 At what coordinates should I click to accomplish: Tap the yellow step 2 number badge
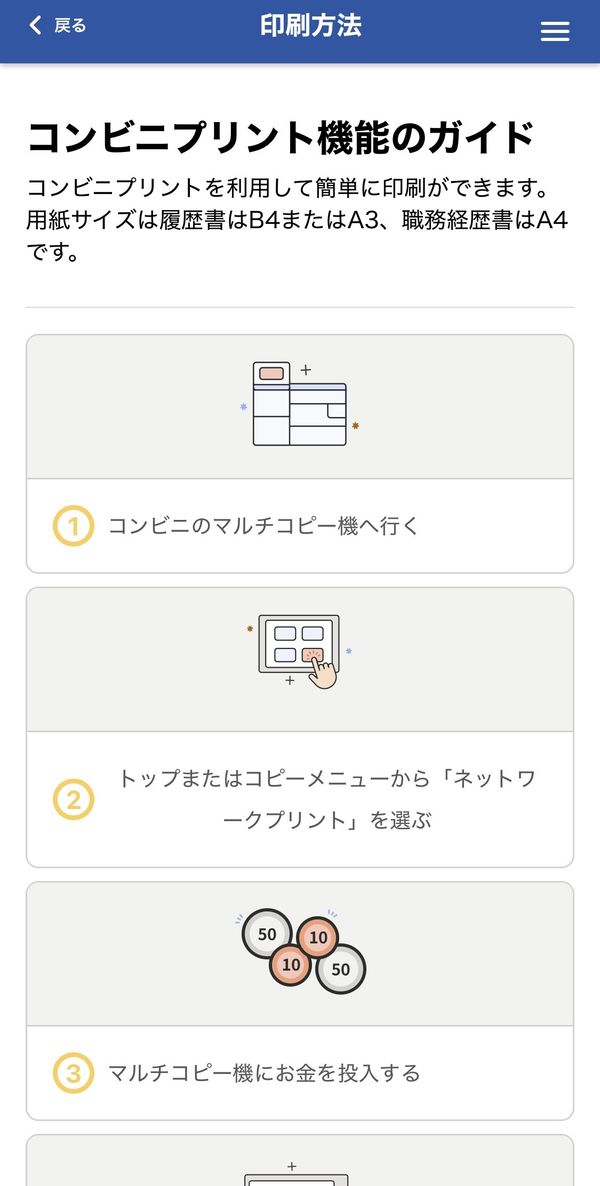pos(73,799)
